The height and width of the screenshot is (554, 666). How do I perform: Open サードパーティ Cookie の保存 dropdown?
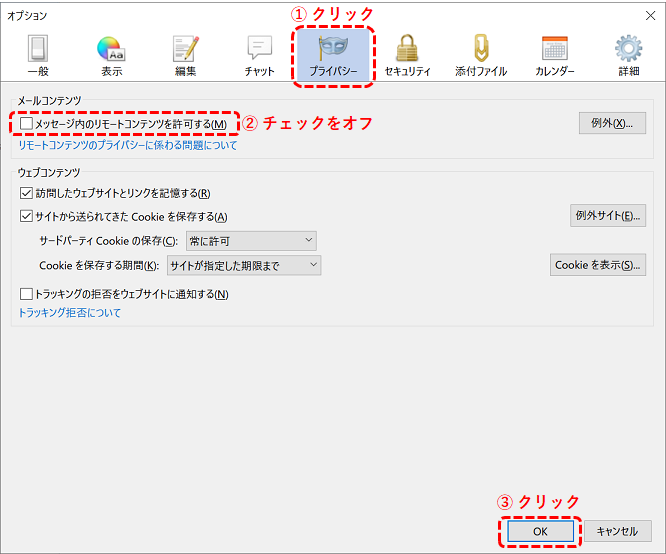[251, 241]
